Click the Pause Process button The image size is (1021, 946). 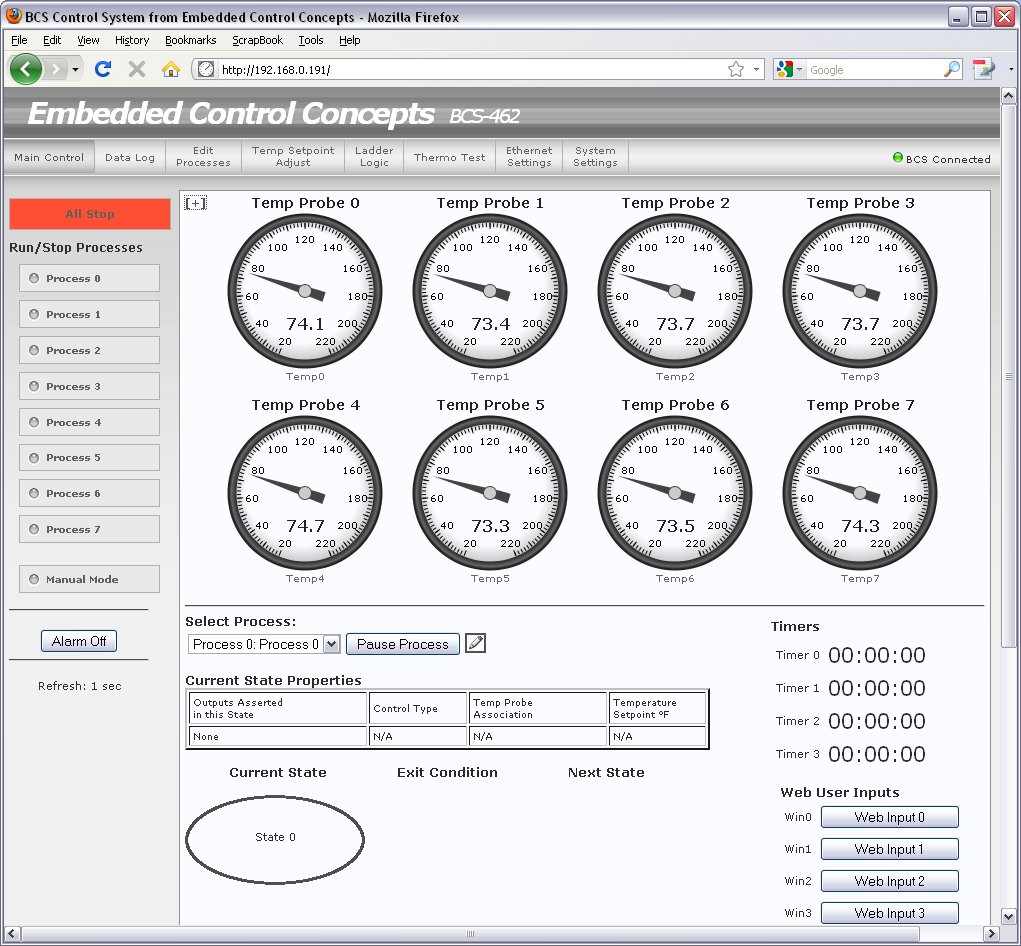[402, 644]
